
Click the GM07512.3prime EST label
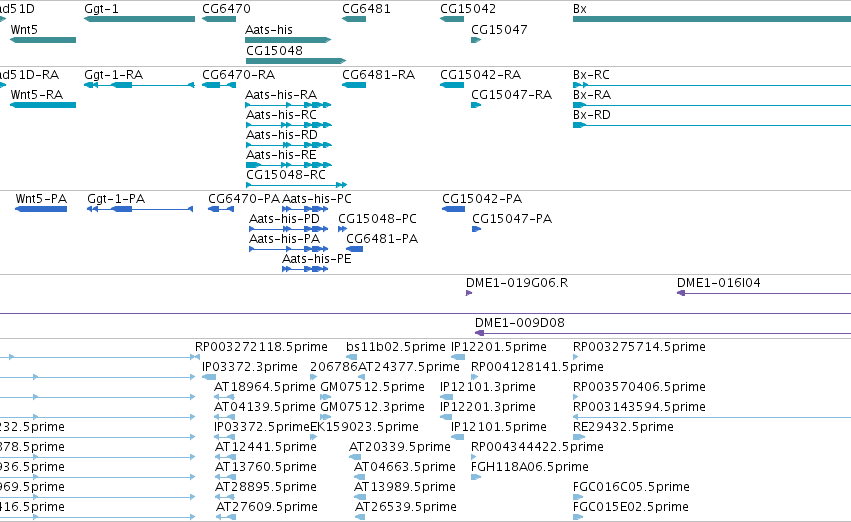372,408
